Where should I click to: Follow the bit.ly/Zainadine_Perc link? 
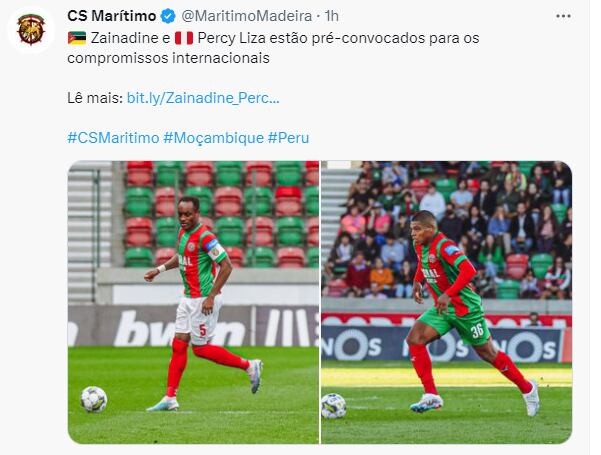(x=203, y=98)
